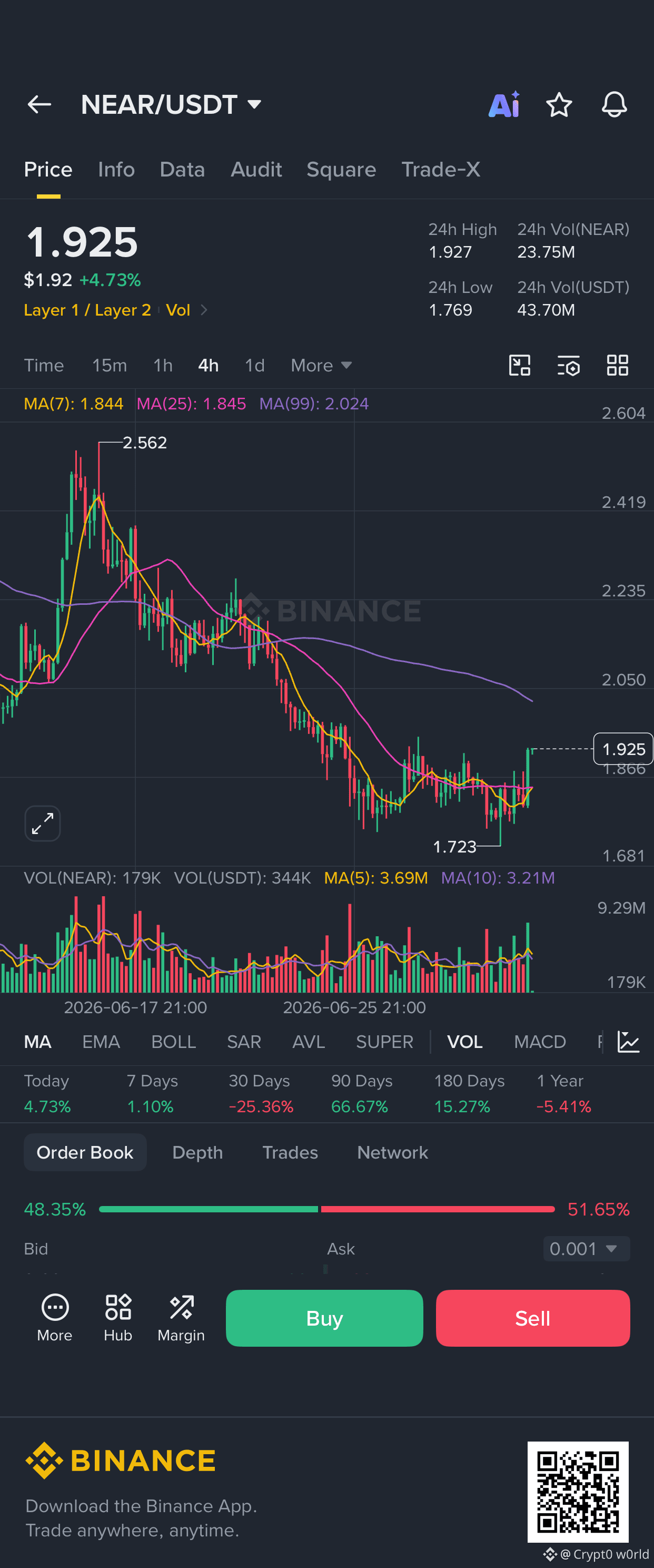Open the NEAR/USDT pair selector dropdown

pos(171,105)
